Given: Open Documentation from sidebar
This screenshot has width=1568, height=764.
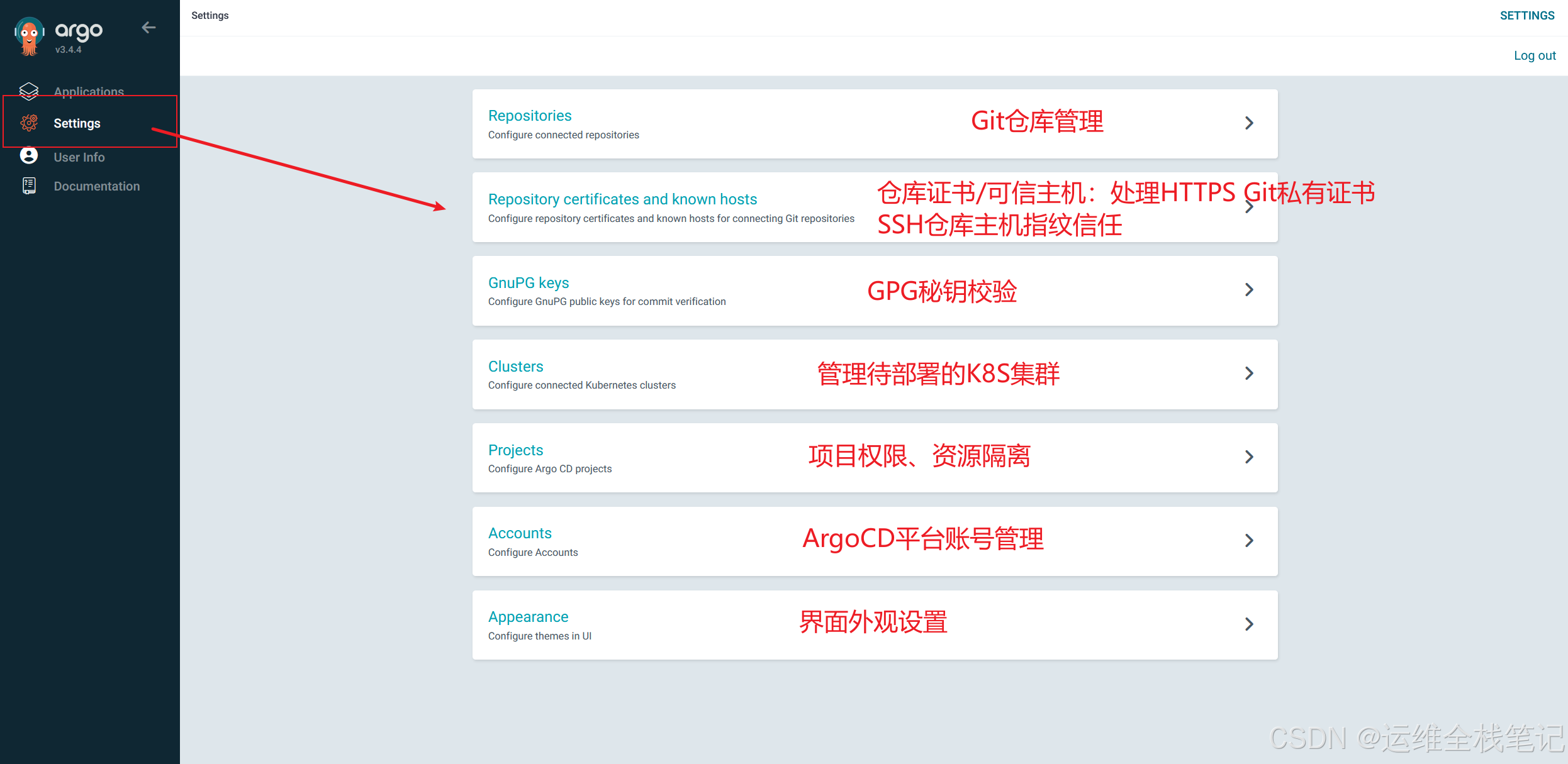Looking at the screenshot, I should (x=97, y=186).
